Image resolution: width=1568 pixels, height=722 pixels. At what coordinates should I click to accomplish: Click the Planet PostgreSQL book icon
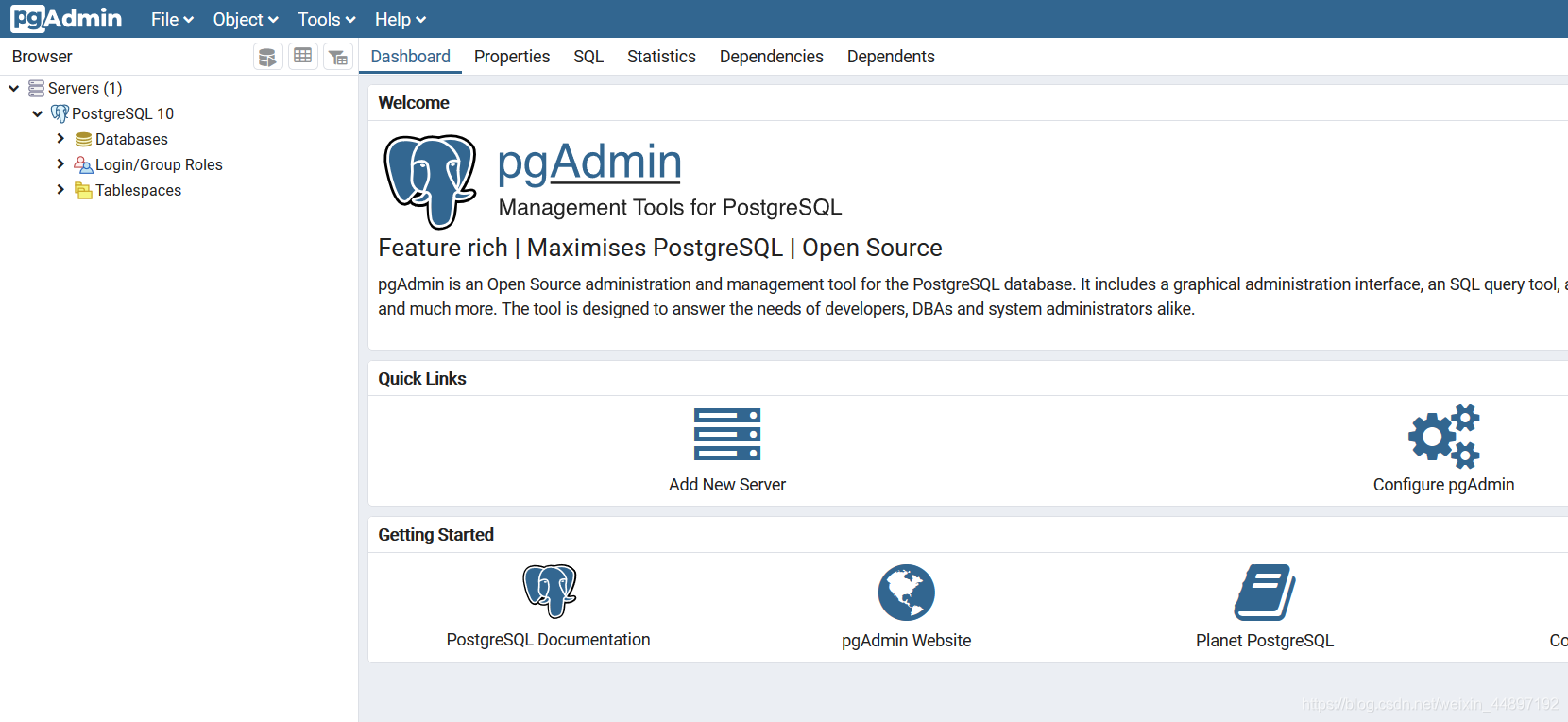point(1265,593)
